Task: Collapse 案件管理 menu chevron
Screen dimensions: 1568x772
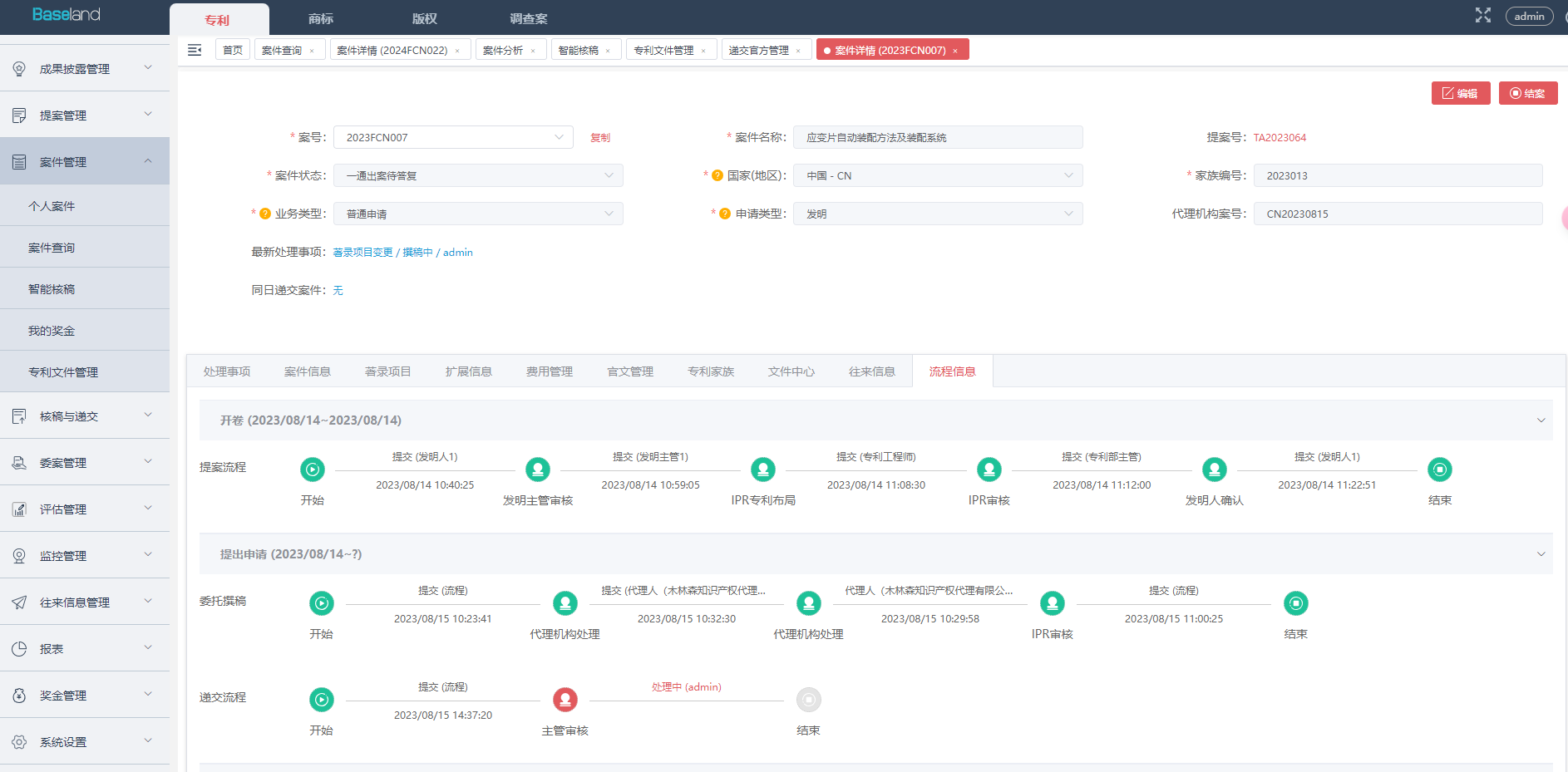Action: click(x=148, y=160)
